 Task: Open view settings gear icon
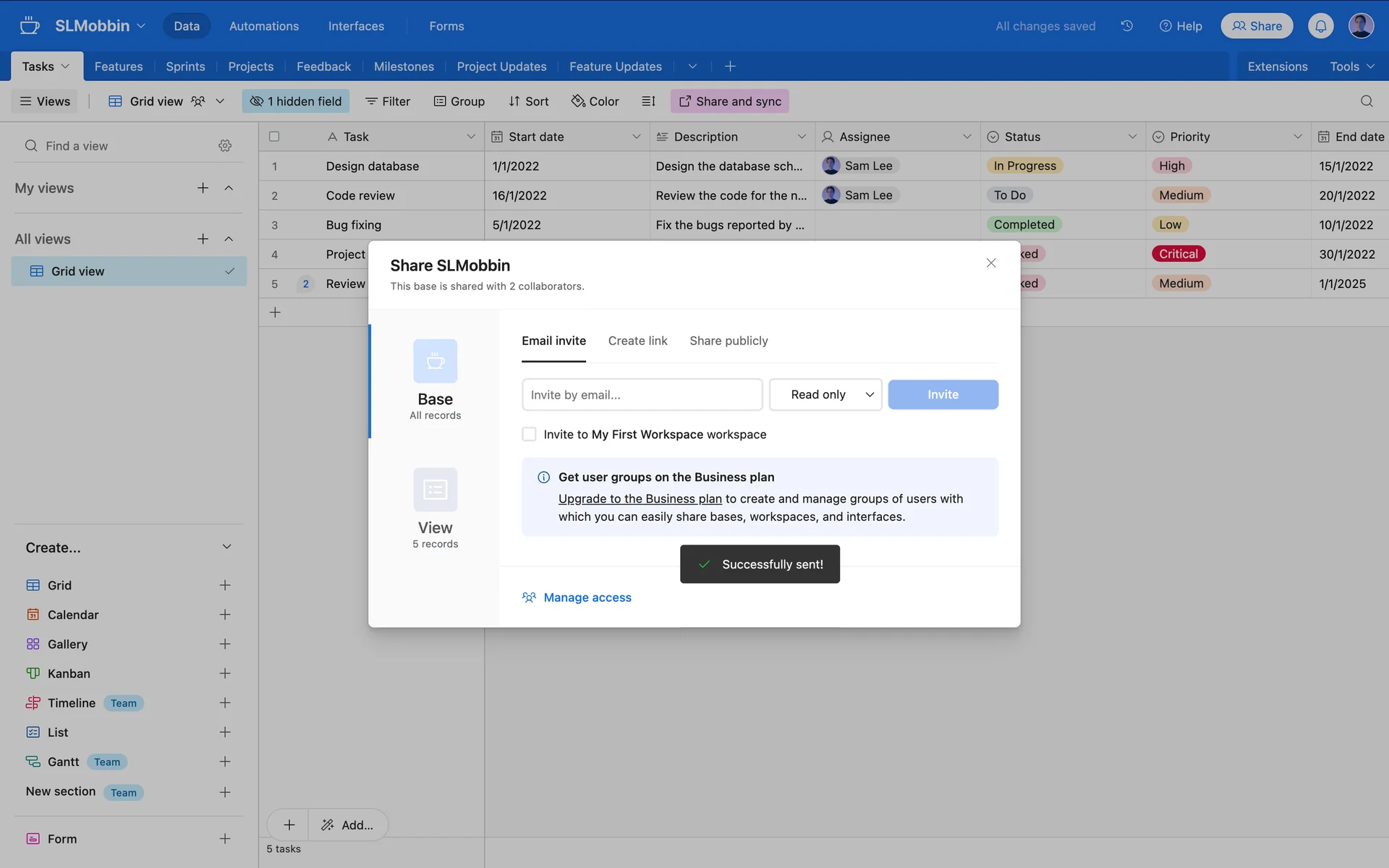point(225,146)
